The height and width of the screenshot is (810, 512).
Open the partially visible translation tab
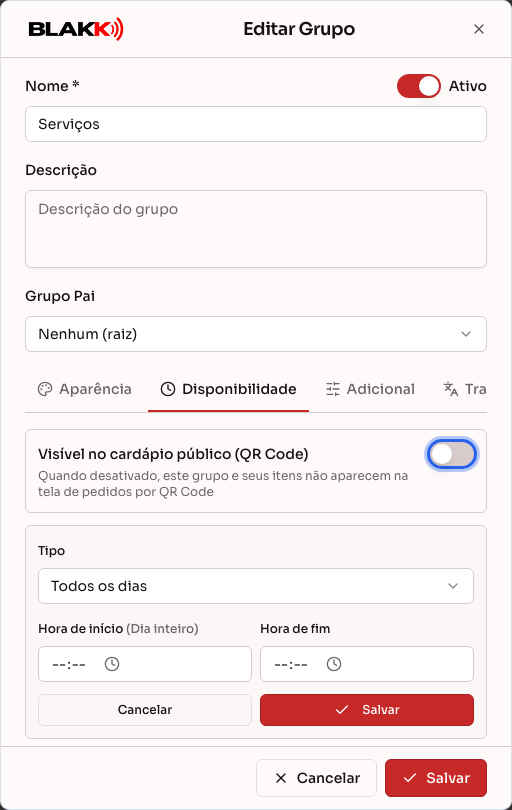click(464, 389)
